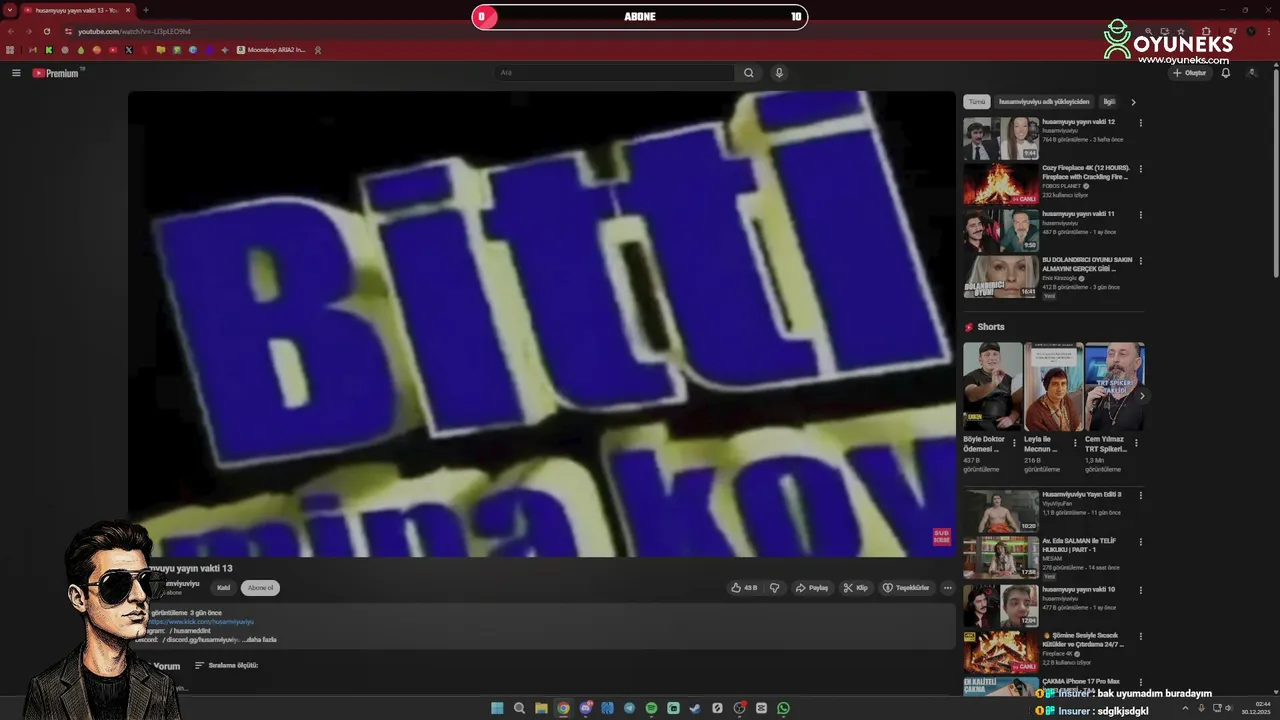Image resolution: width=1280 pixels, height=720 pixels.
Task: Join the channel with Katıl button
Action: [x=224, y=588]
